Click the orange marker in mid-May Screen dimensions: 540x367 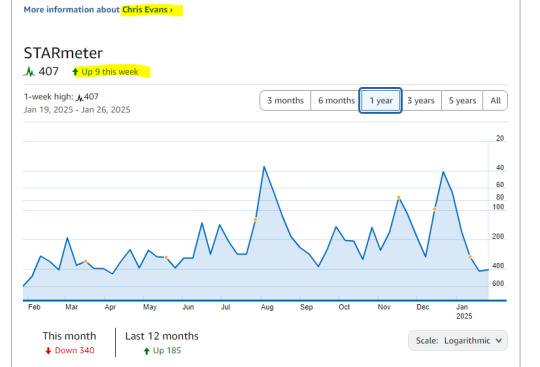pos(166,257)
